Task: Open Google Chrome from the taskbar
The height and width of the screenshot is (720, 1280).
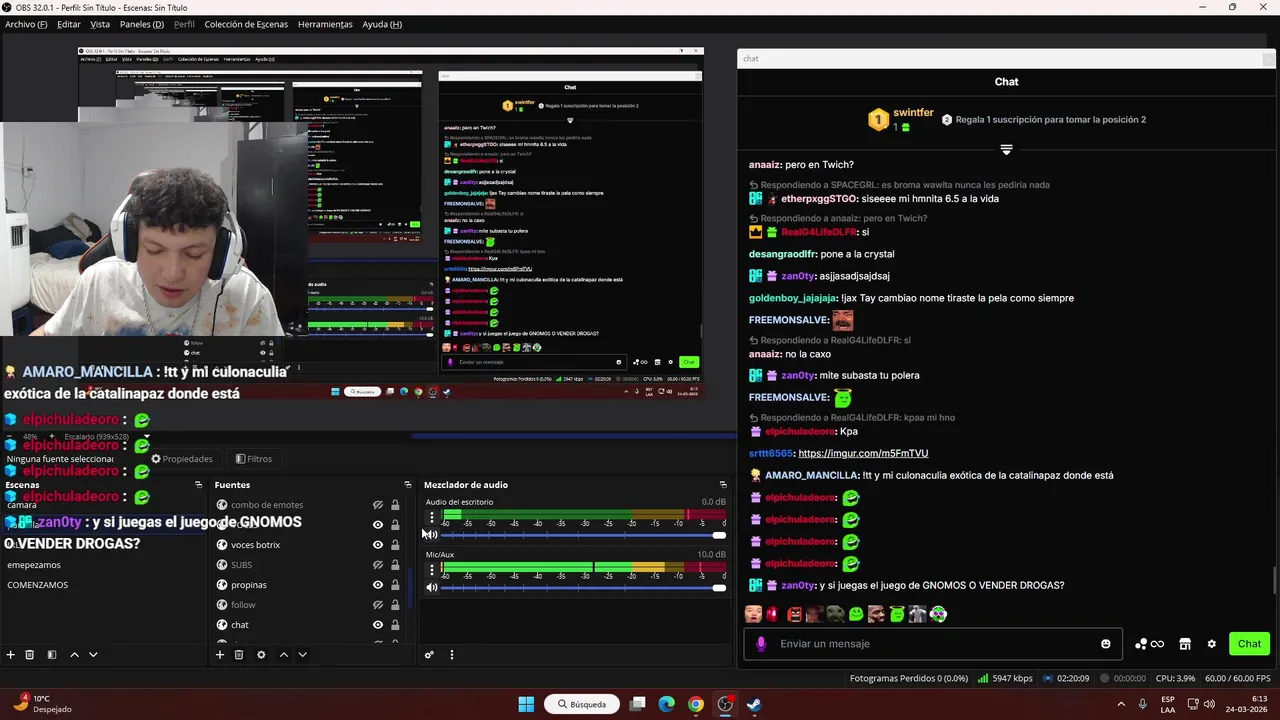Action: click(x=696, y=704)
